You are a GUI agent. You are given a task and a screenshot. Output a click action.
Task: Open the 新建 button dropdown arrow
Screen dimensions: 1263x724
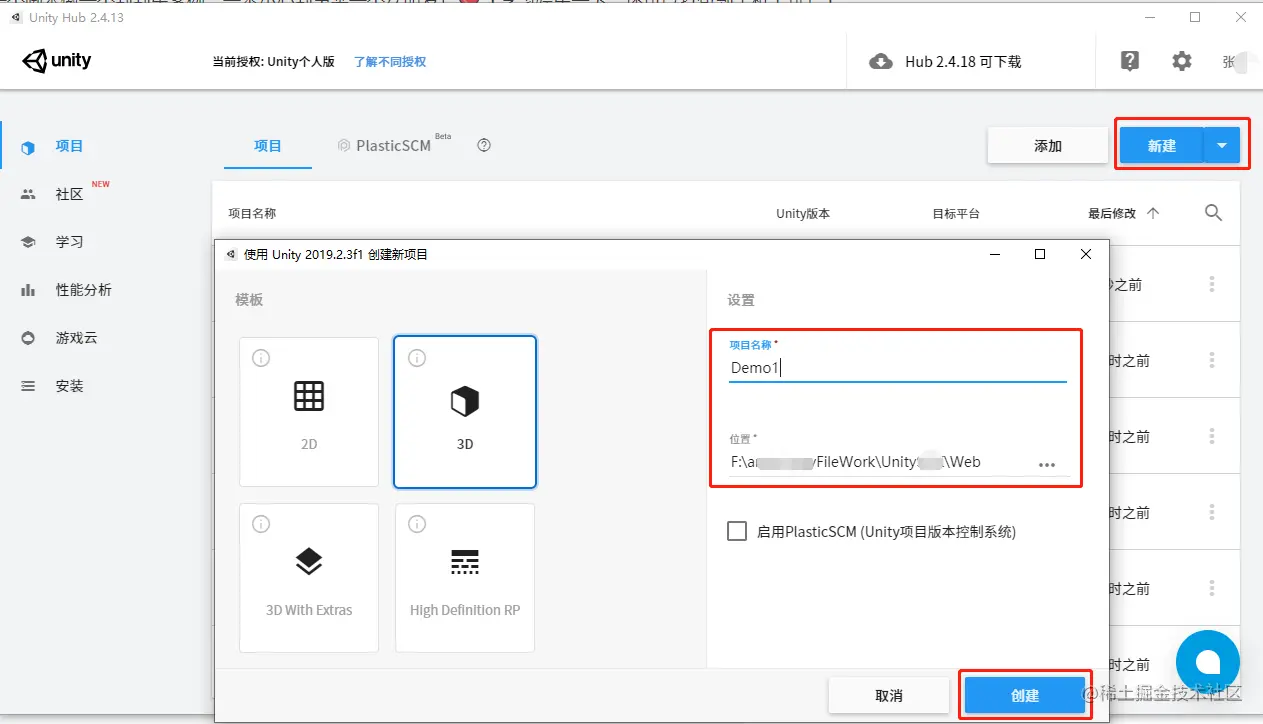coord(1221,144)
